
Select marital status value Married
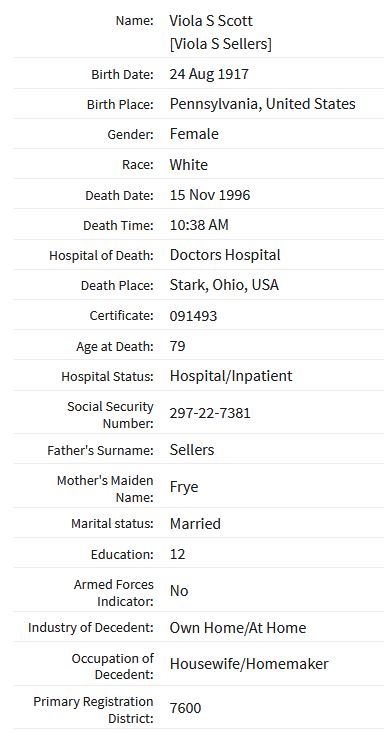(195, 524)
